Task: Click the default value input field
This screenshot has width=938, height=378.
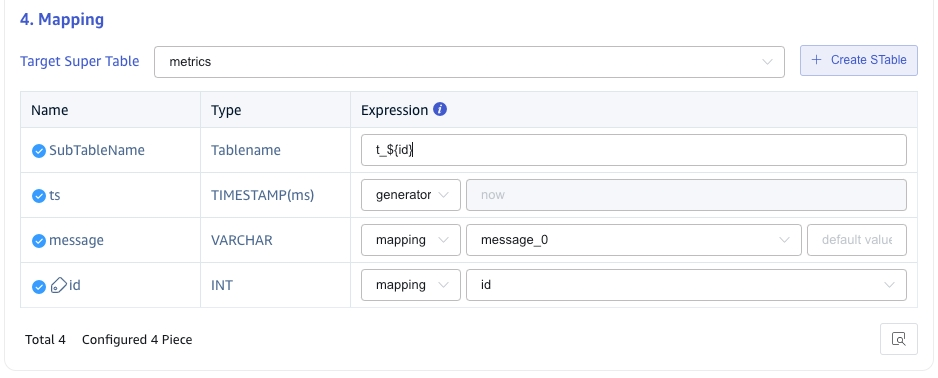Action: (857, 240)
